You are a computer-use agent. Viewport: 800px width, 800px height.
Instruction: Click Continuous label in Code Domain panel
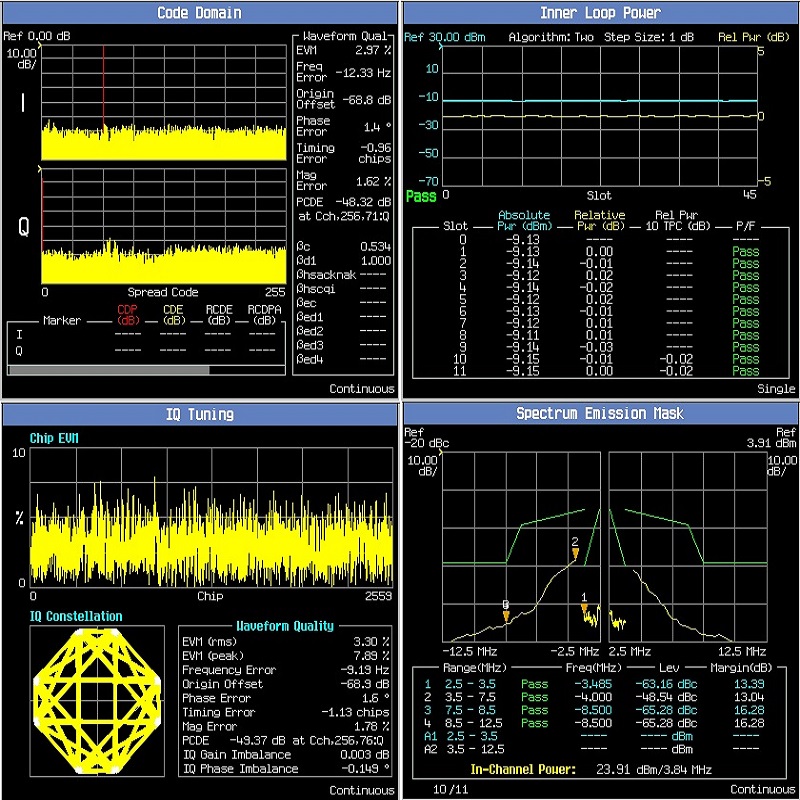pos(361,389)
